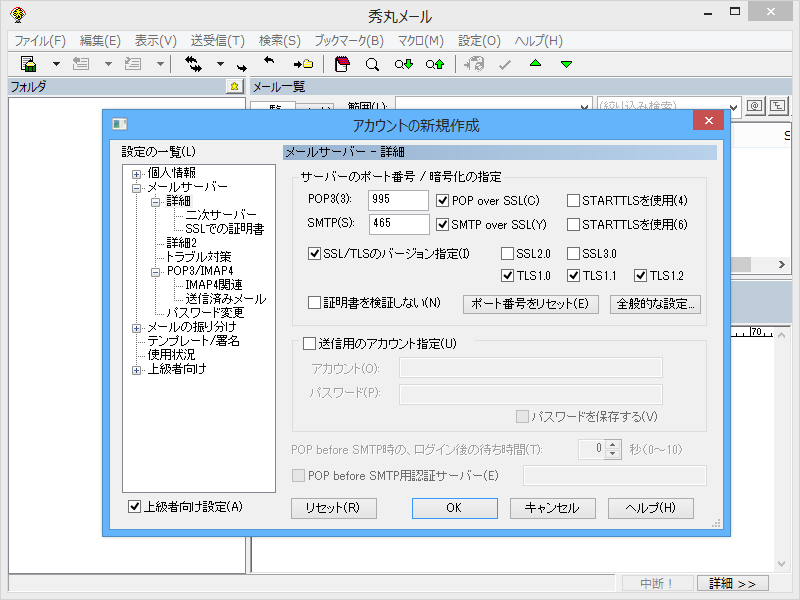The width and height of the screenshot is (800, 600).
Task: Enable the SSL2.0 checkbox
Action: coord(508,253)
